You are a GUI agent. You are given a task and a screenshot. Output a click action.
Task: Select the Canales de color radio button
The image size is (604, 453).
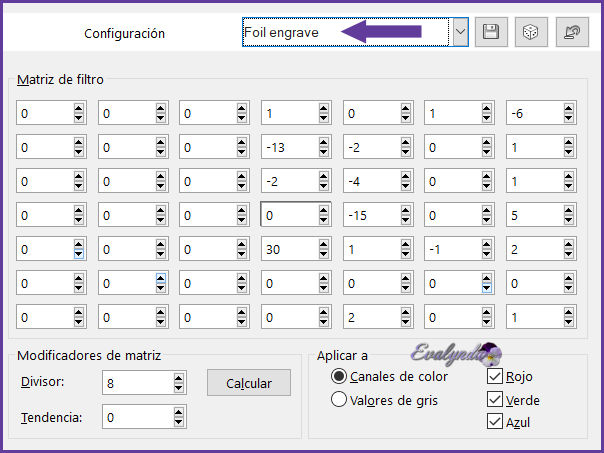pos(339,377)
